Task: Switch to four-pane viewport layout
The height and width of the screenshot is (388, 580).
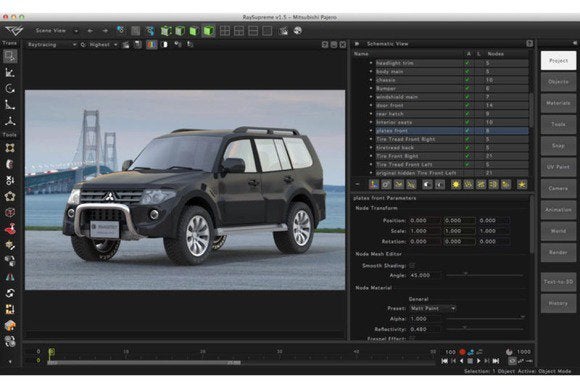Action: 225,31
